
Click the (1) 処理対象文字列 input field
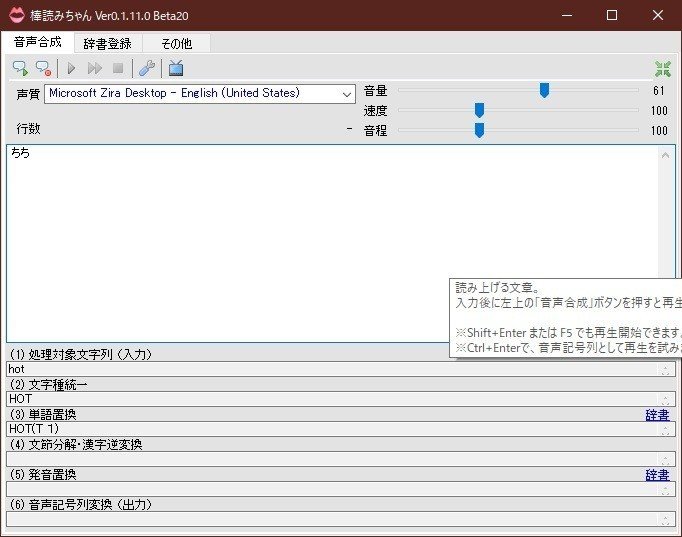[x=341, y=369]
